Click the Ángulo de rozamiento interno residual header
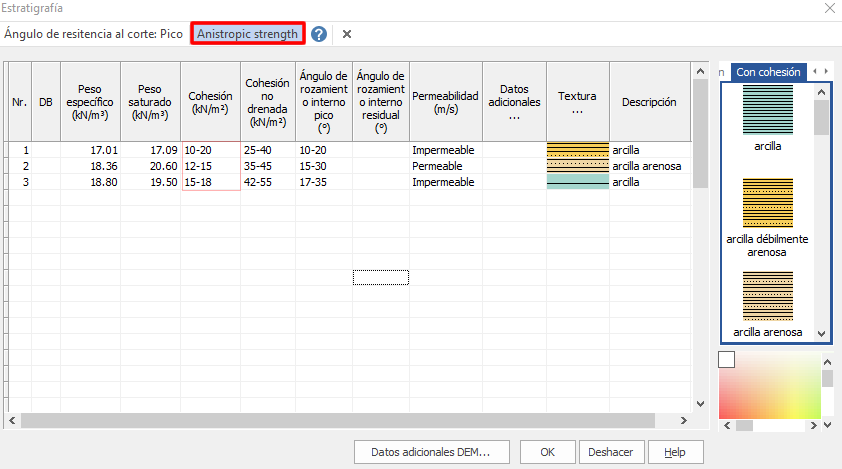842x469 pixels. [x=381, y=102]
